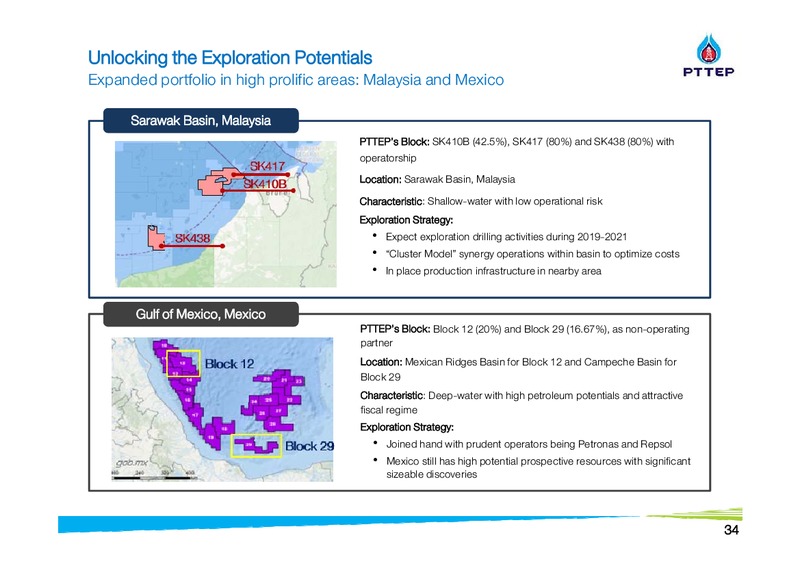
Task: Click the SK417 label on the map
Action: coord(267,166)
